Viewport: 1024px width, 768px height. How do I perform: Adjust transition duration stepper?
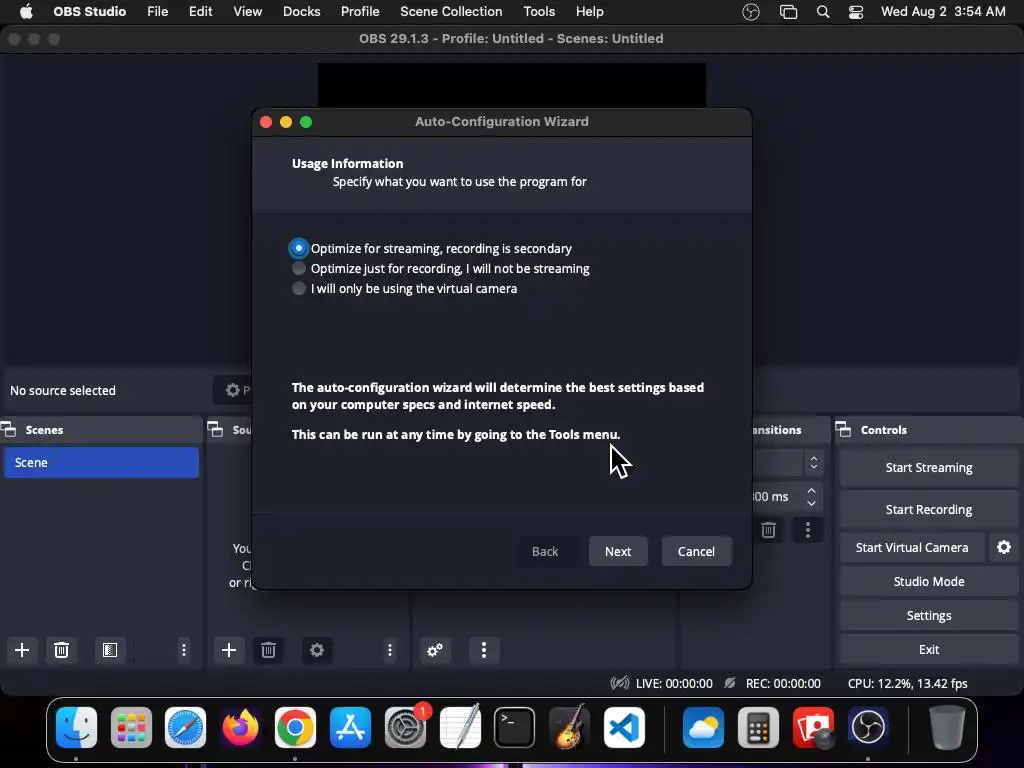point(812,497)
